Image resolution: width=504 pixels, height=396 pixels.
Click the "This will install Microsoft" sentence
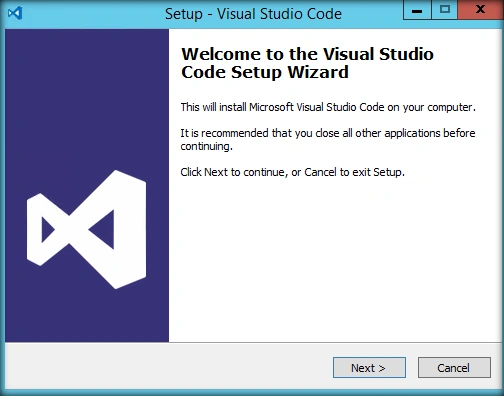pyautogui.click(x=328, y=107)
